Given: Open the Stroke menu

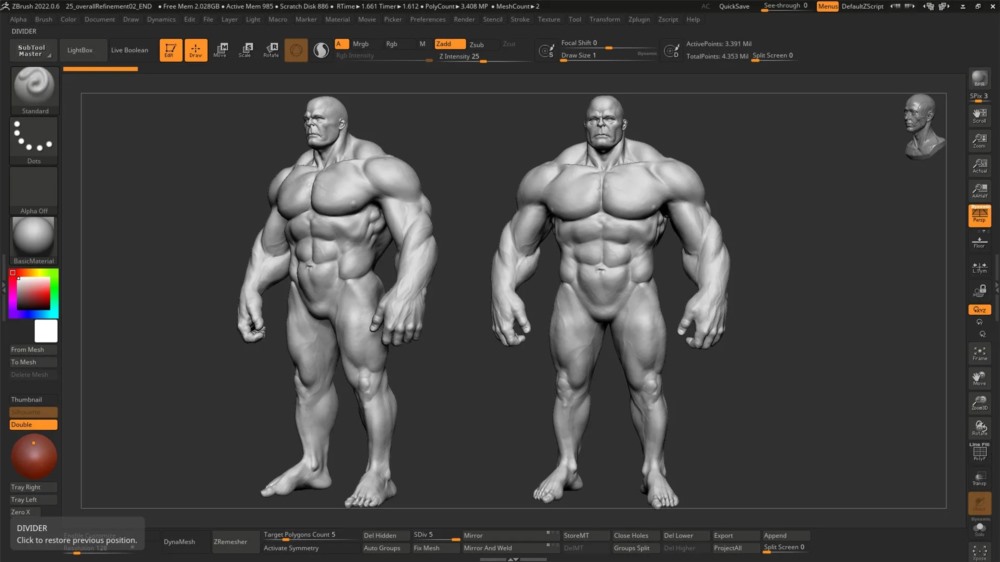Looking at the screenshot, I should pyautogui.click(x=520, y=20).
